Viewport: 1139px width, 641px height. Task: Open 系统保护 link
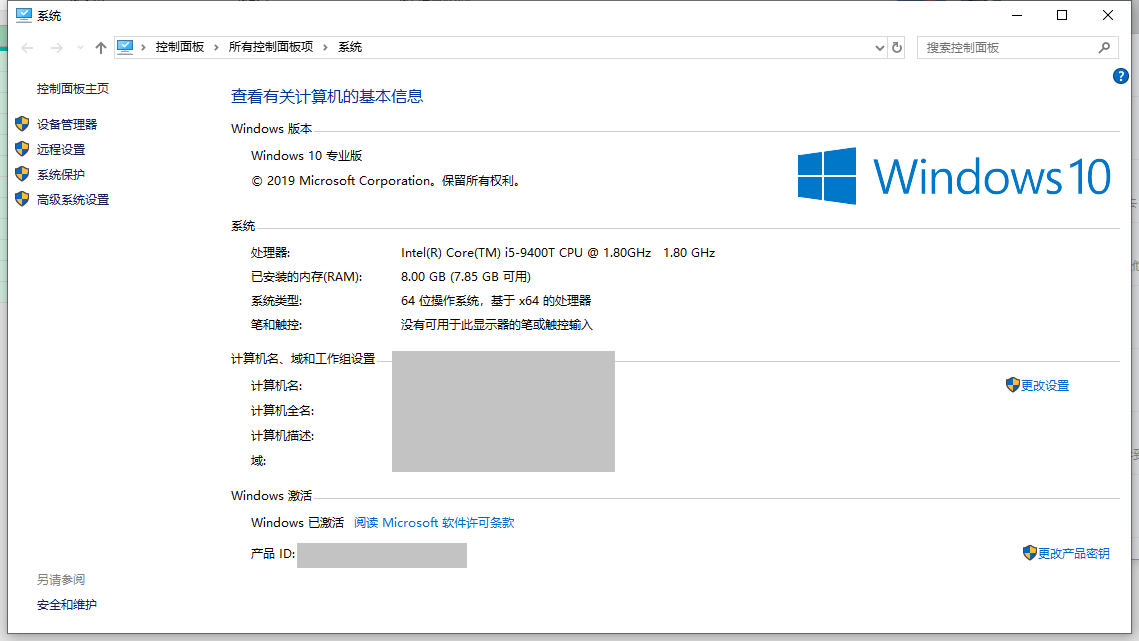(x=61, y=174)
